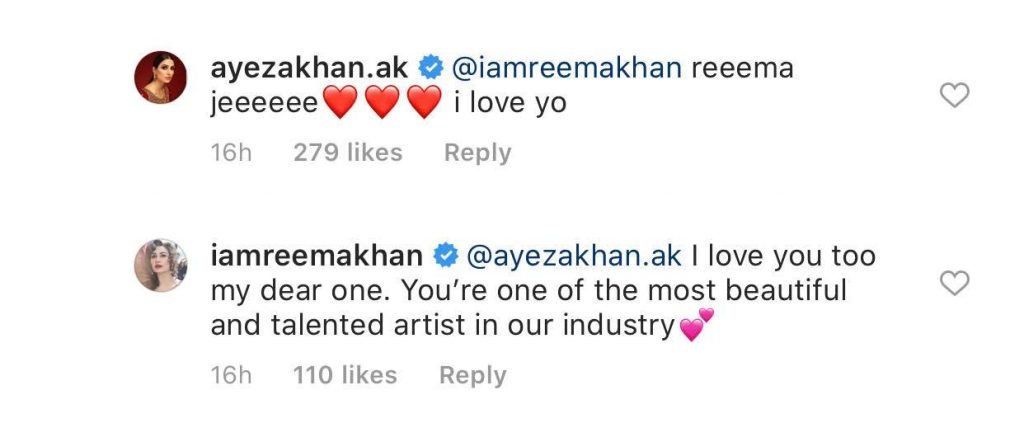Viewport: 1024px width, 423px height.
Task: Like iamreemakhan's reply with the heart
Action: (x=956, y=283)
